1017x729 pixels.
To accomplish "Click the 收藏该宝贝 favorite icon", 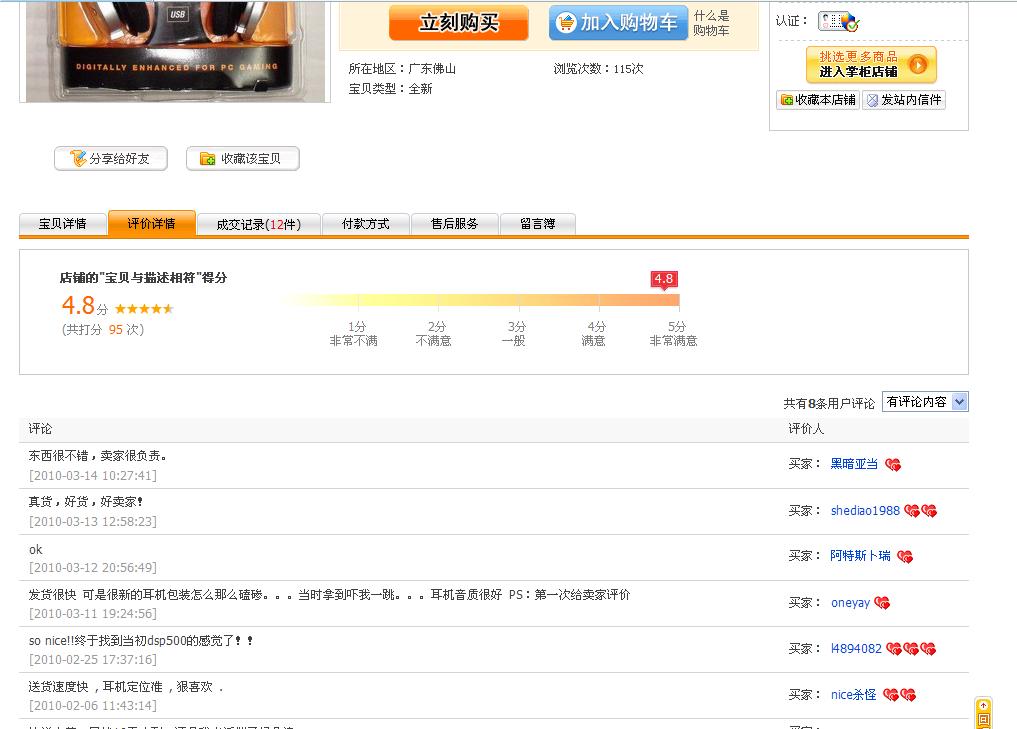I will pyautogui.click(x=207, y=158).
